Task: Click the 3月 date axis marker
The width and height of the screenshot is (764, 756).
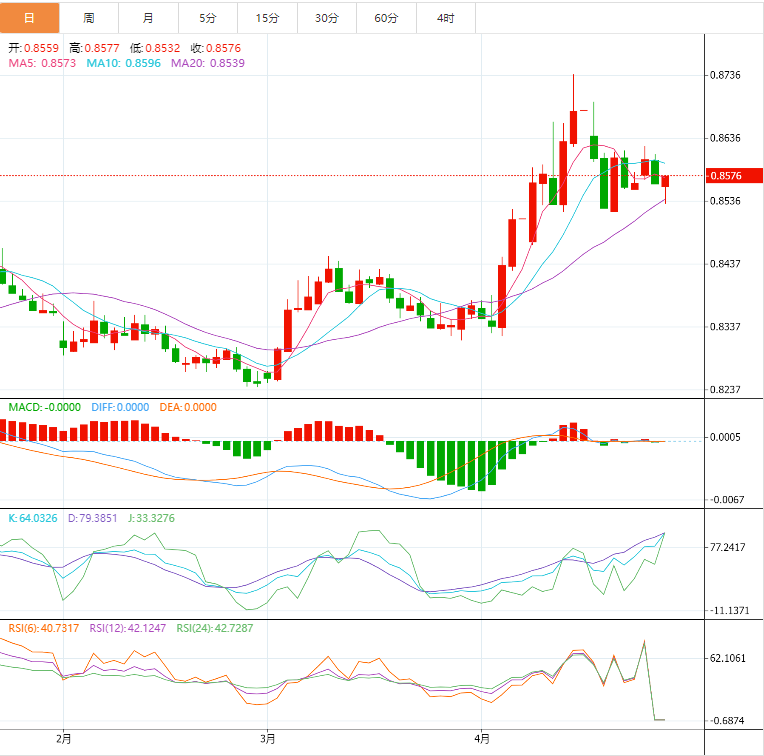Action: 267,739
